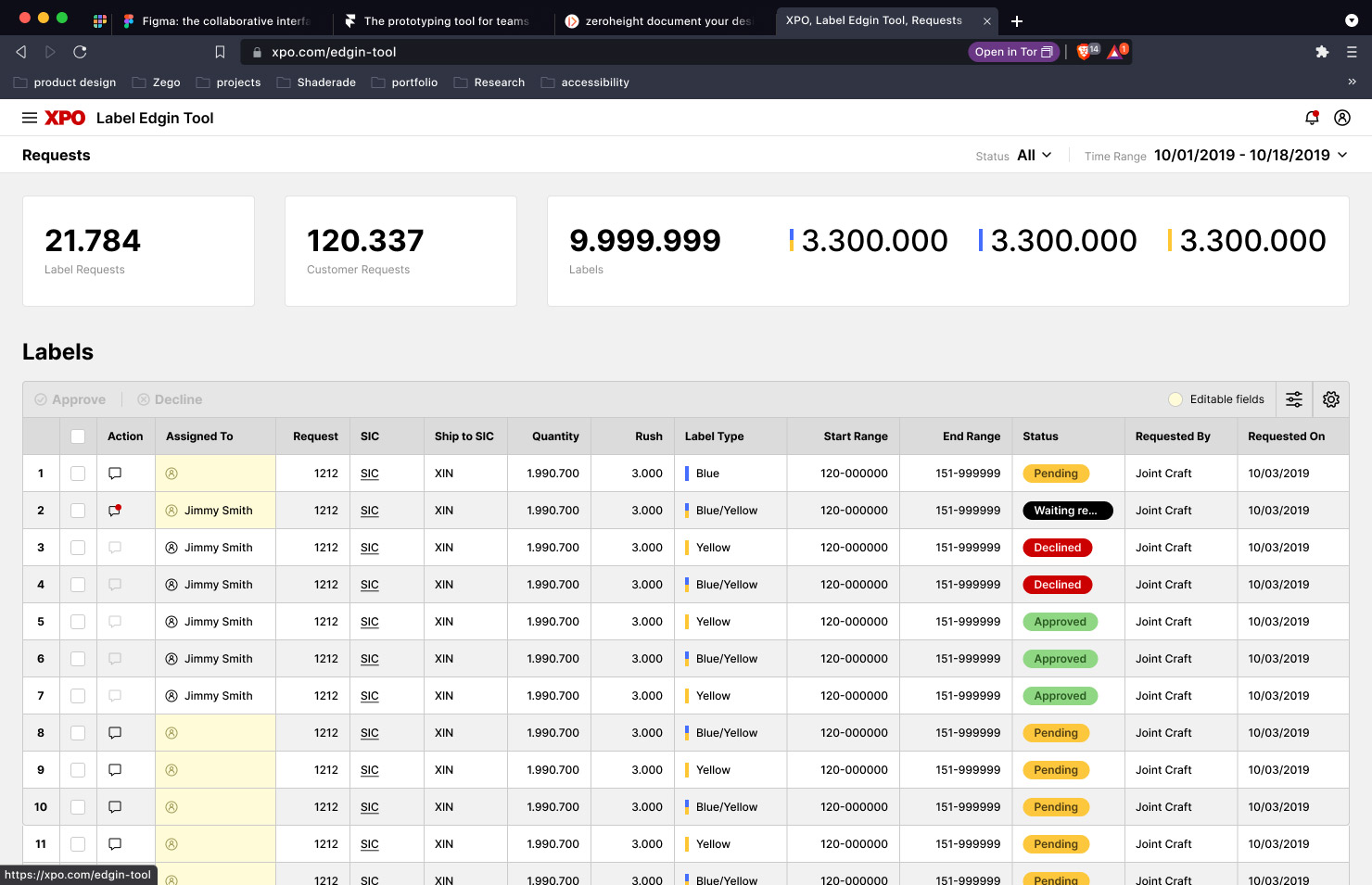Click the Editable fields yellow swatch
Viewport: 1372px width, 885px height.
pyautogui.click(x=1175, y=399)
